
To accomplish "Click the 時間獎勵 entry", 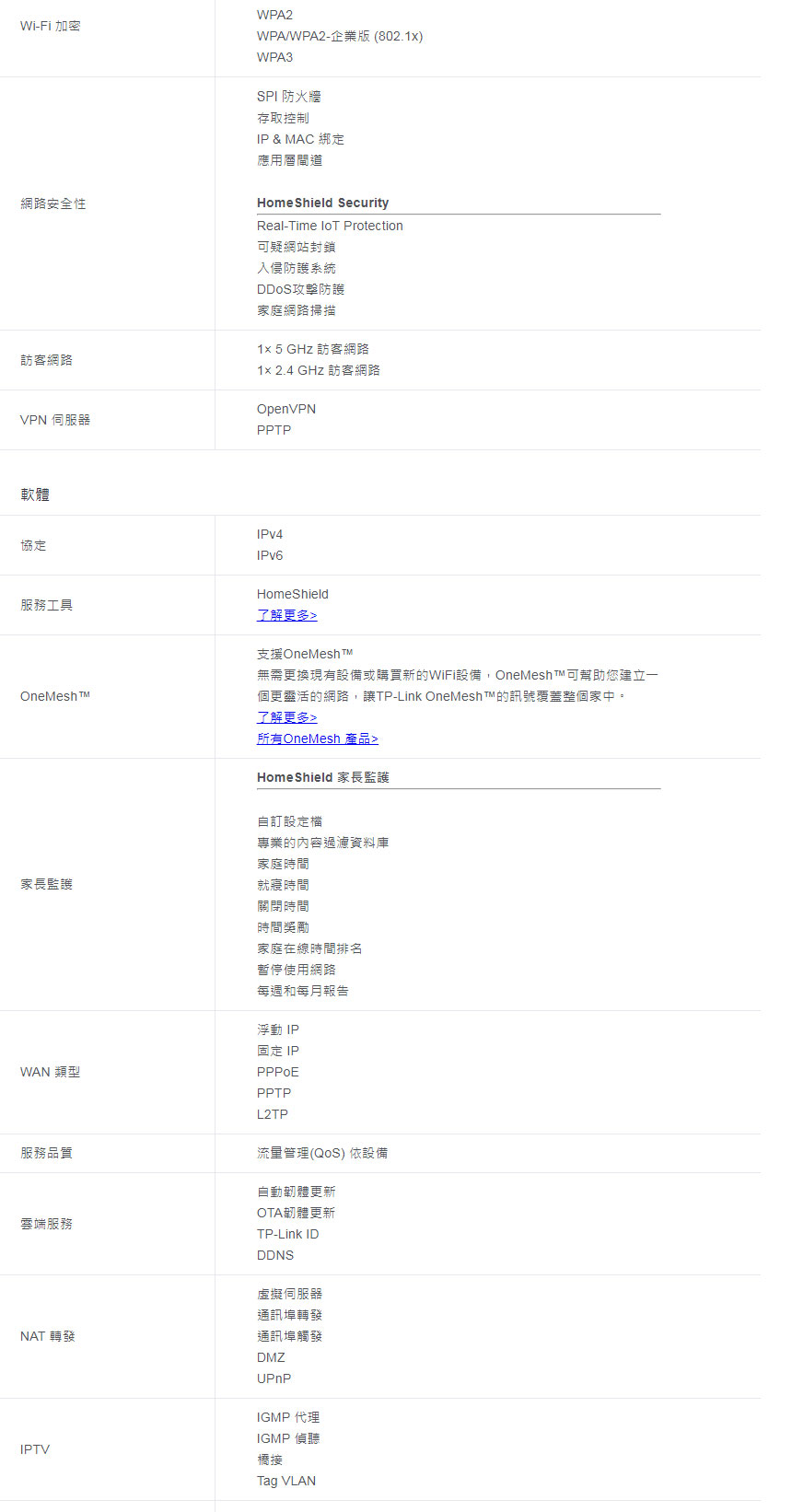I will (283, 927).
